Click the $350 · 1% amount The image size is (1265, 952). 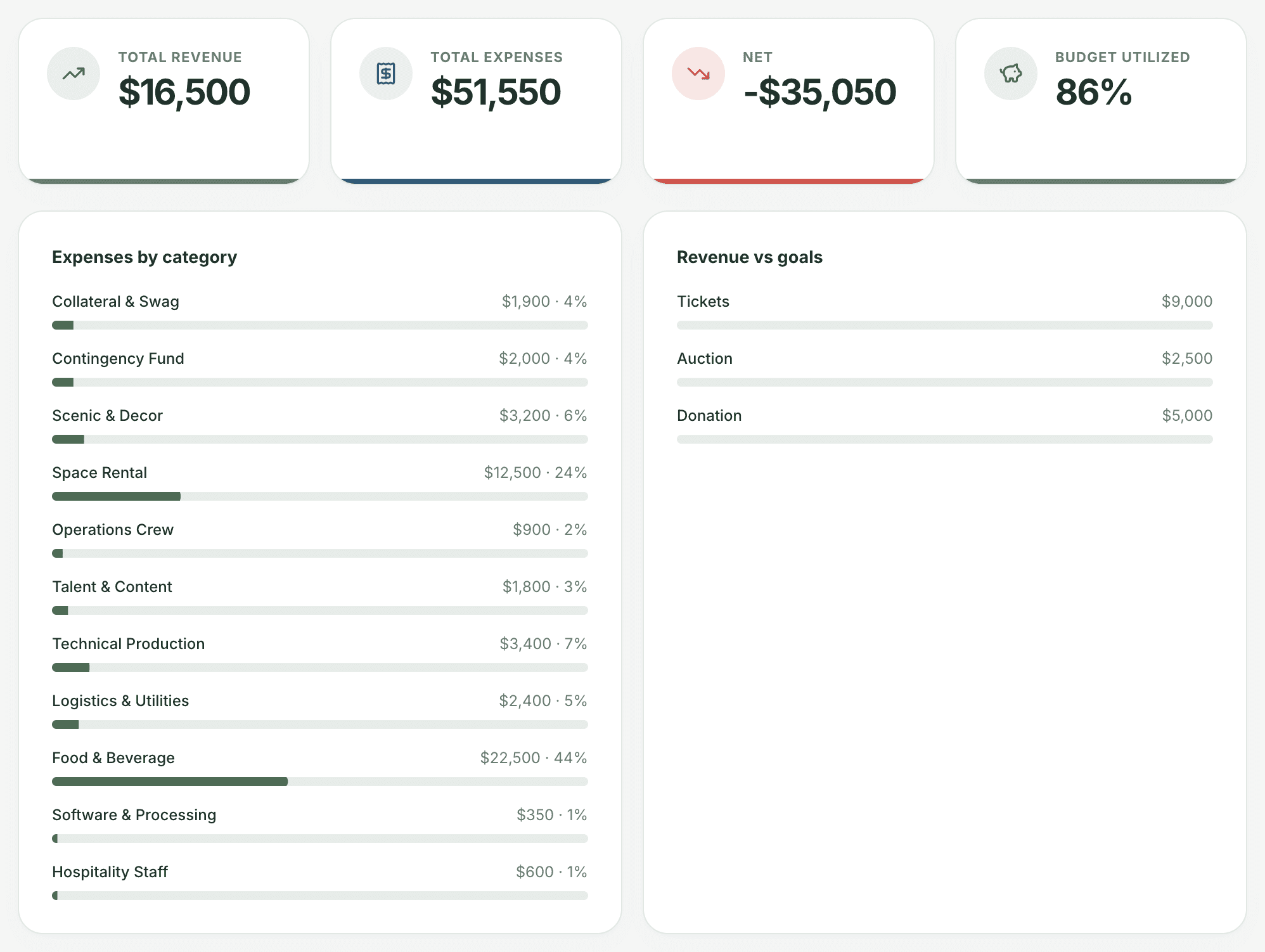tap(552, 815)
